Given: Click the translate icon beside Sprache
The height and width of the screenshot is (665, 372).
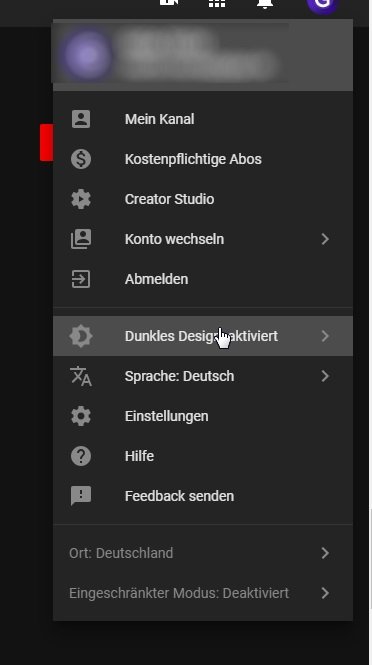Looking at the screenshot, I should point(81,376).
